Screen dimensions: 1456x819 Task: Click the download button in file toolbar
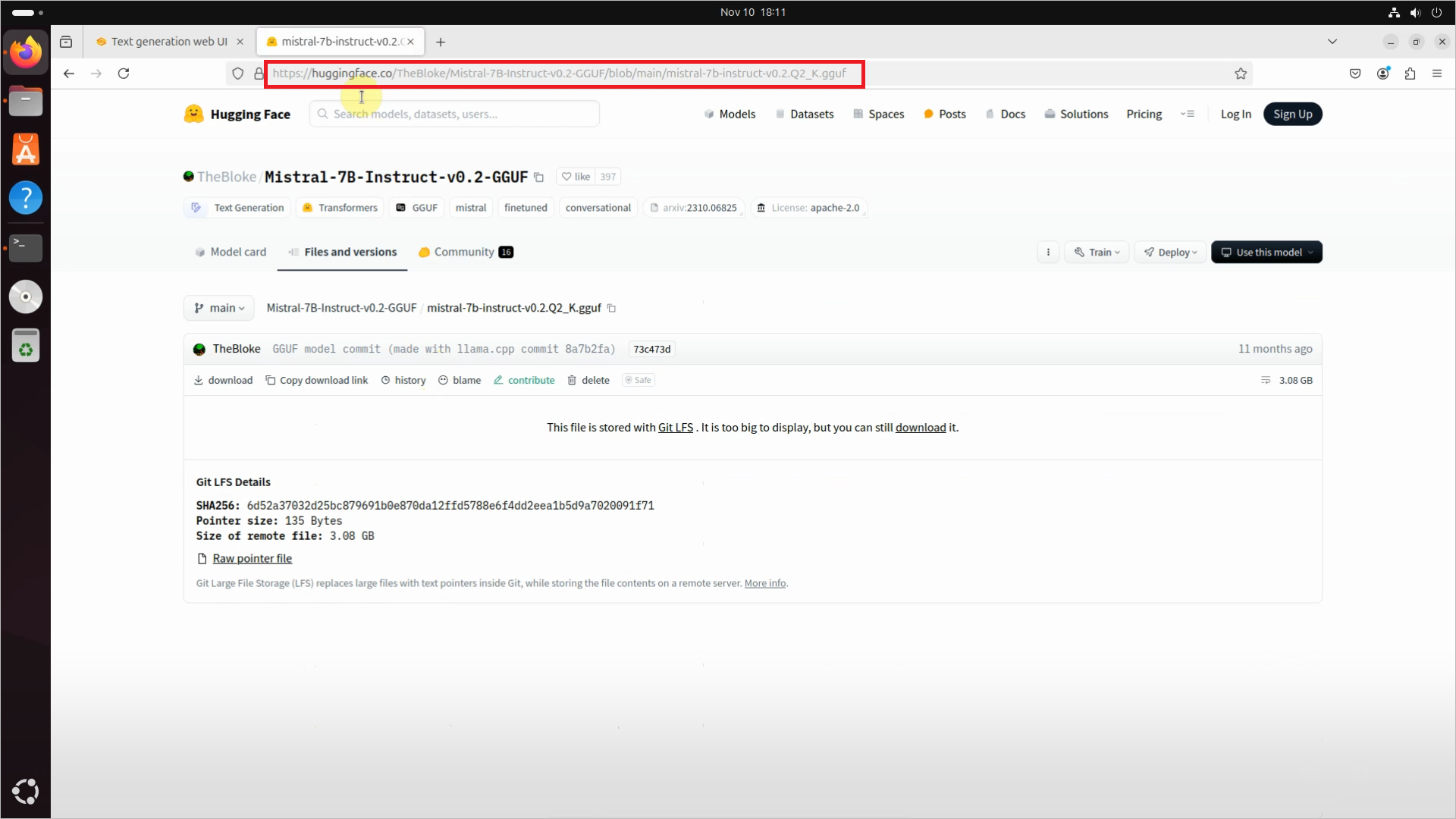[x=223, y=380]
